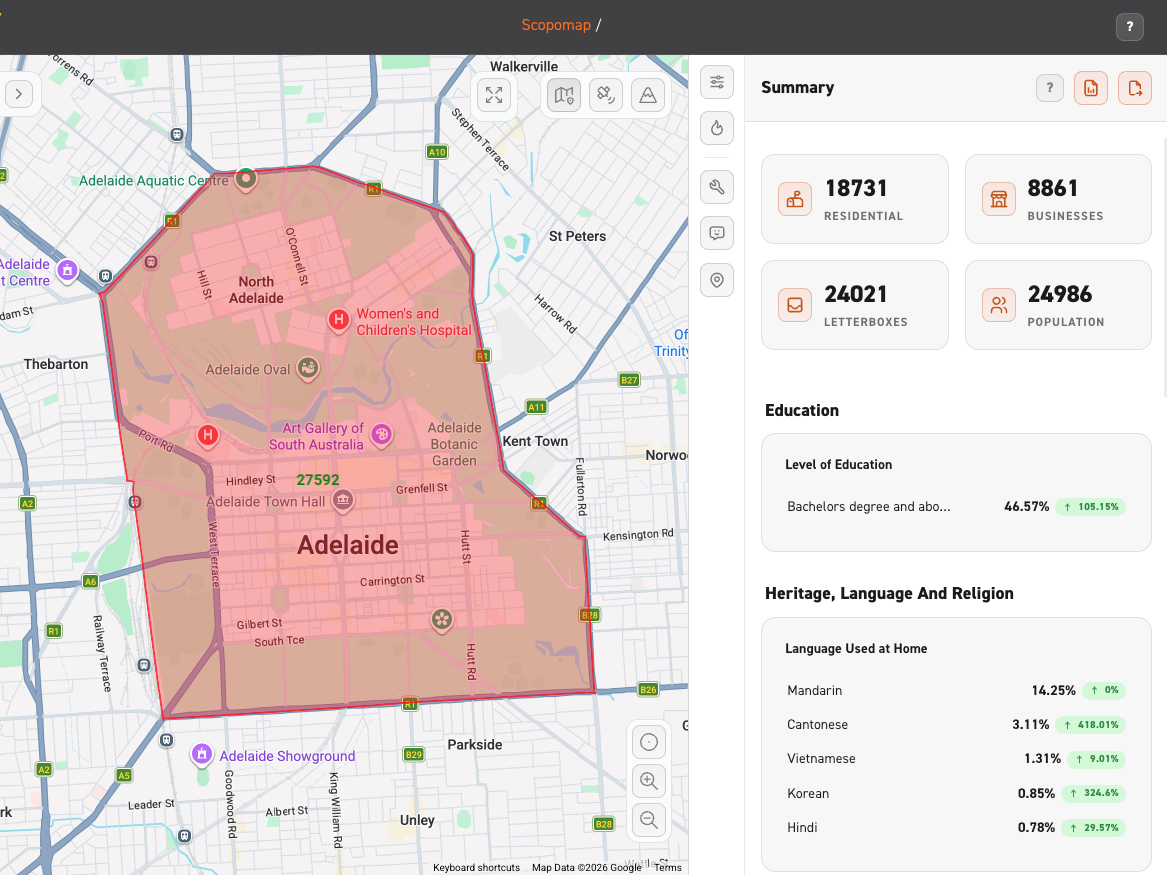Click the Adelaide city label
Viewport: 1167px width, 875px height.
pos(348,545)
